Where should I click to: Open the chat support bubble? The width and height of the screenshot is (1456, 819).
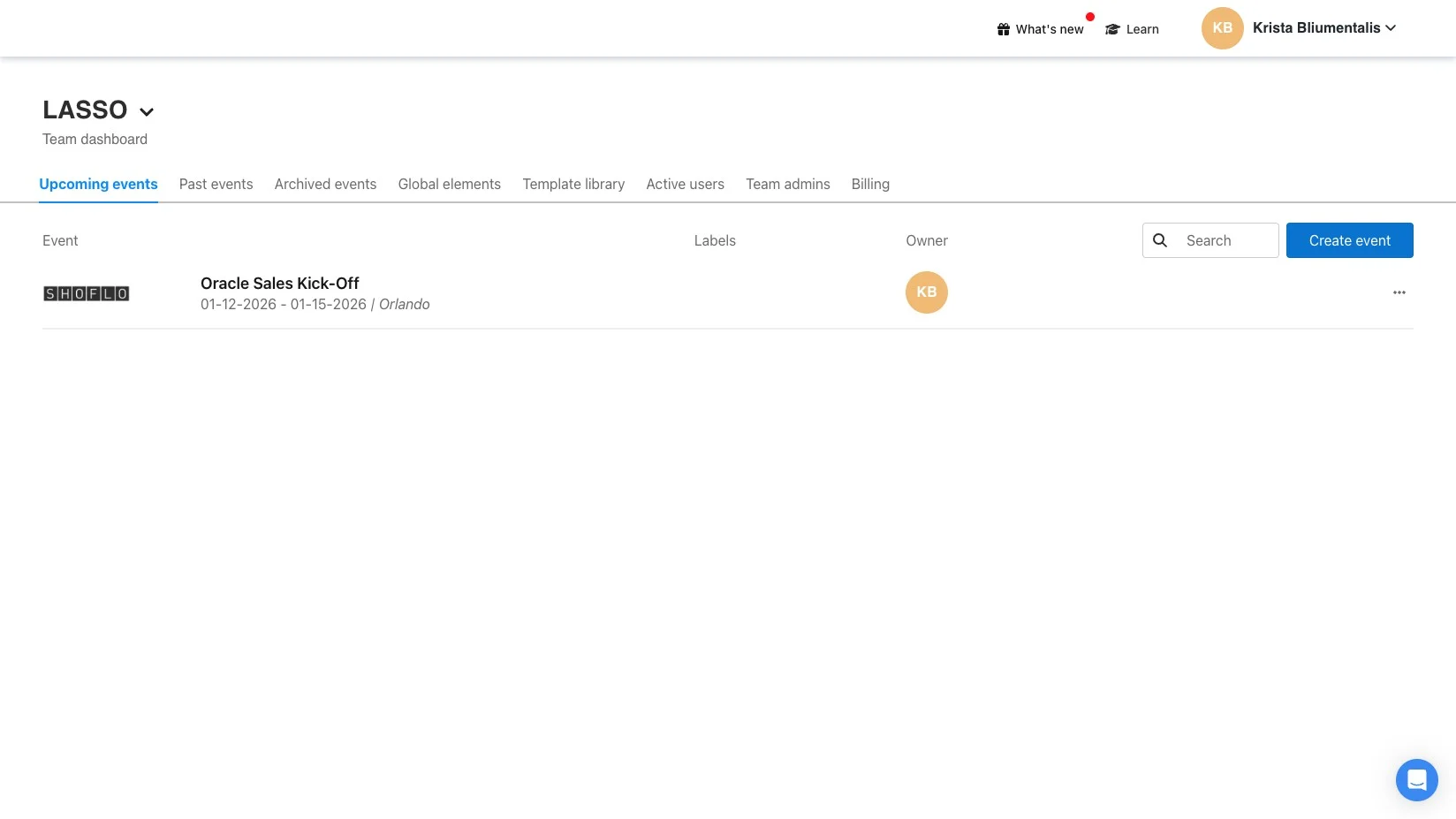point(1416,780)
